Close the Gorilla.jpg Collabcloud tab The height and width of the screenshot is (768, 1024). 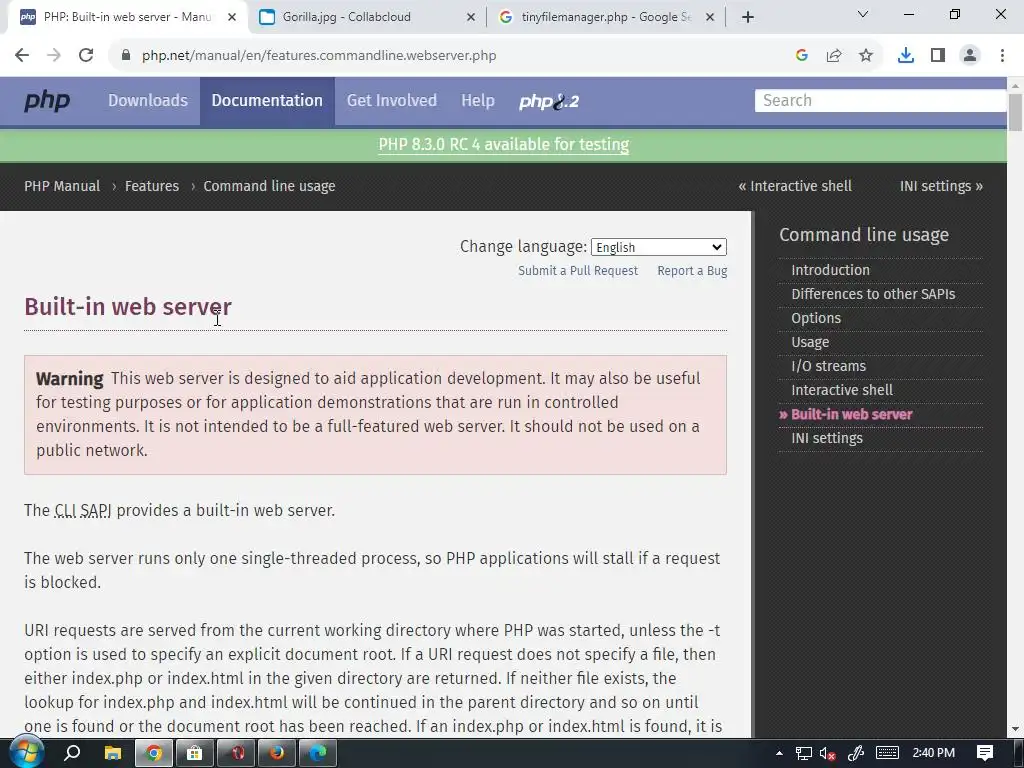471,18
